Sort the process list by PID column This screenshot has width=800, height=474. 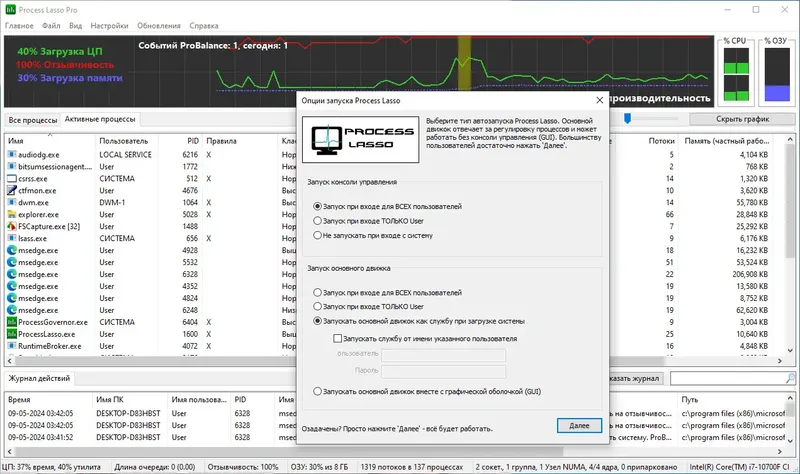pyautogui.click(x=180, y=141)
